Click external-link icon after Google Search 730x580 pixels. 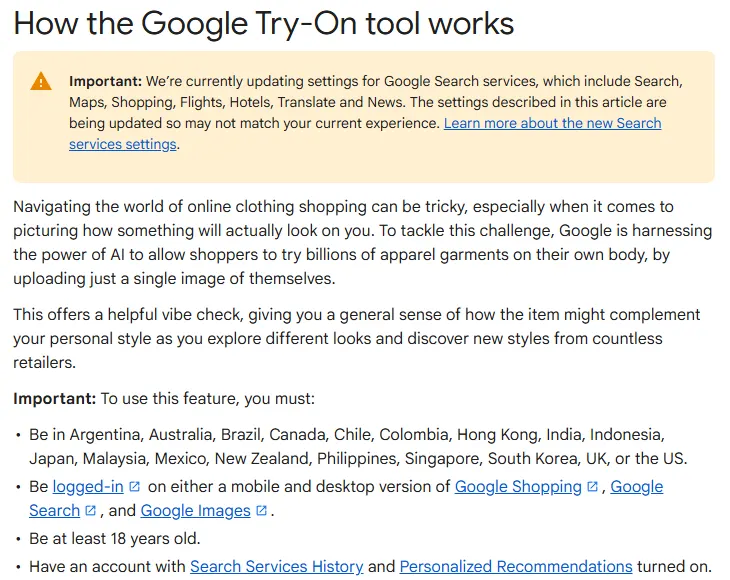[90, 511]
